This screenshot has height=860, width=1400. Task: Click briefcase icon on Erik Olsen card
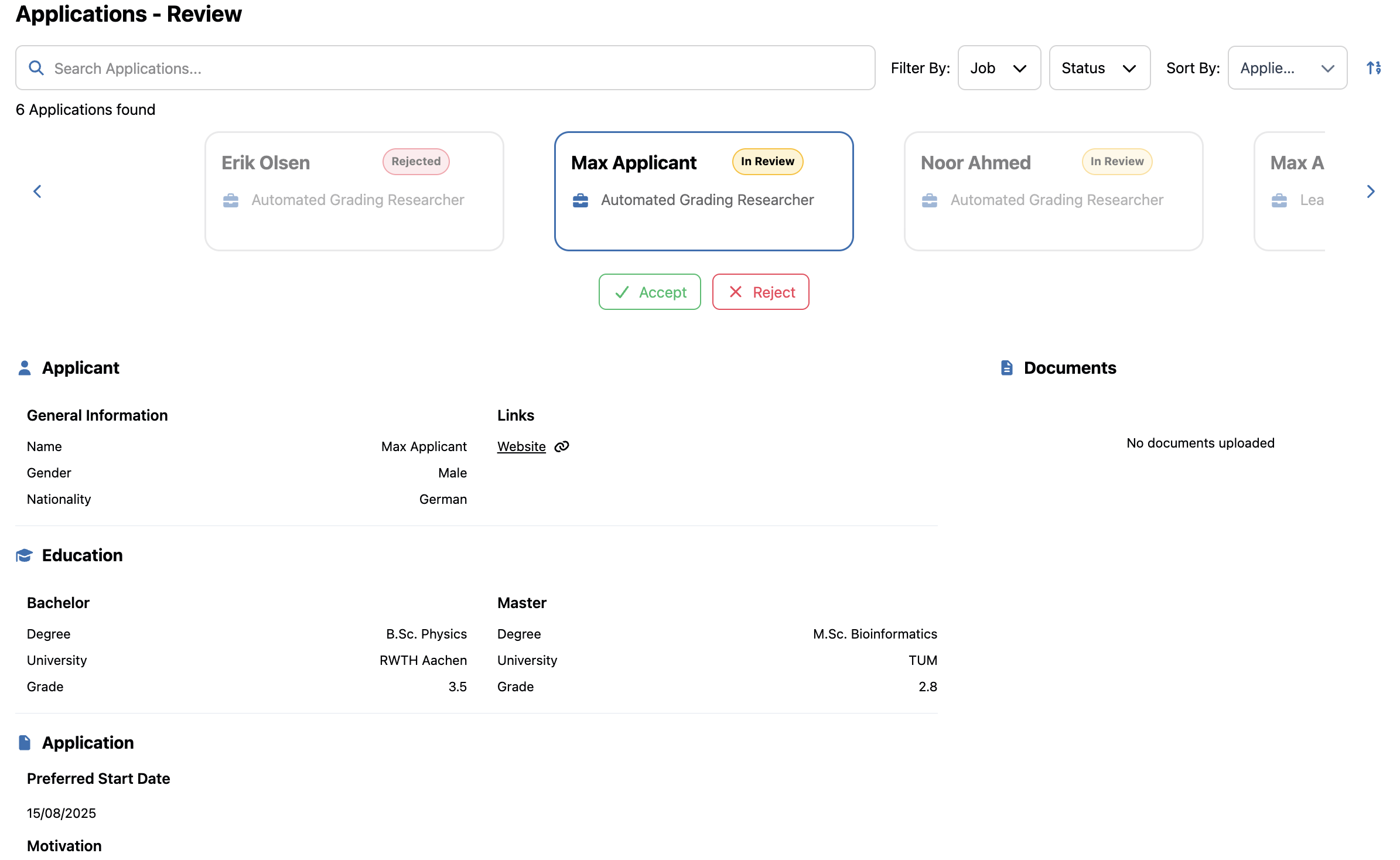(x=231, y=200)
